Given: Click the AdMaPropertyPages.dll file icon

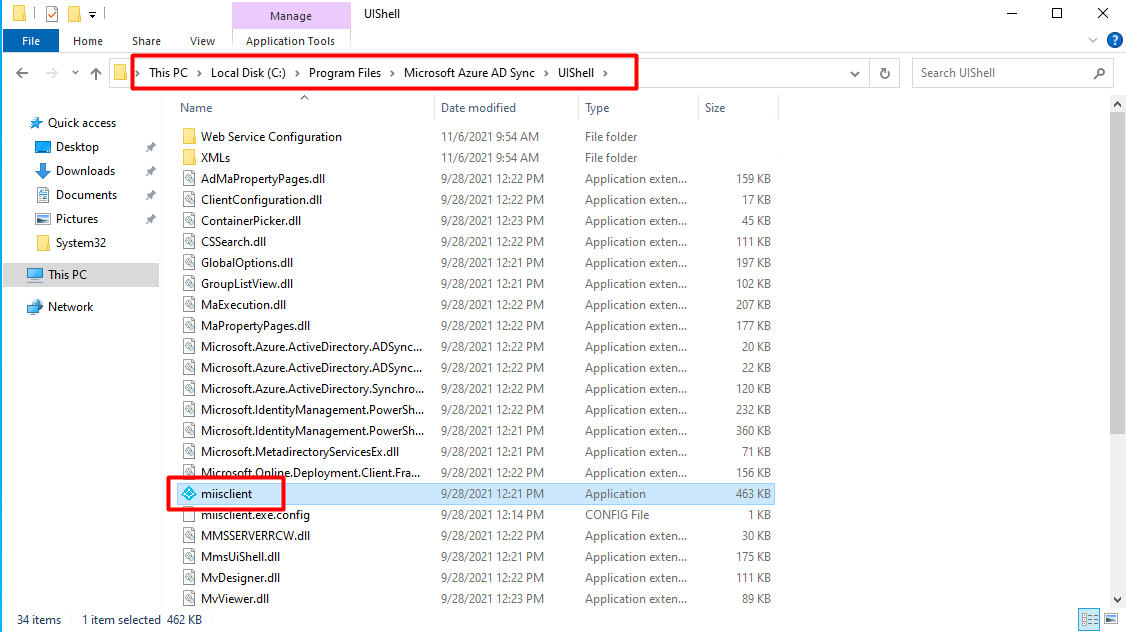Looking at the screenshot, I should pos(189,178).
